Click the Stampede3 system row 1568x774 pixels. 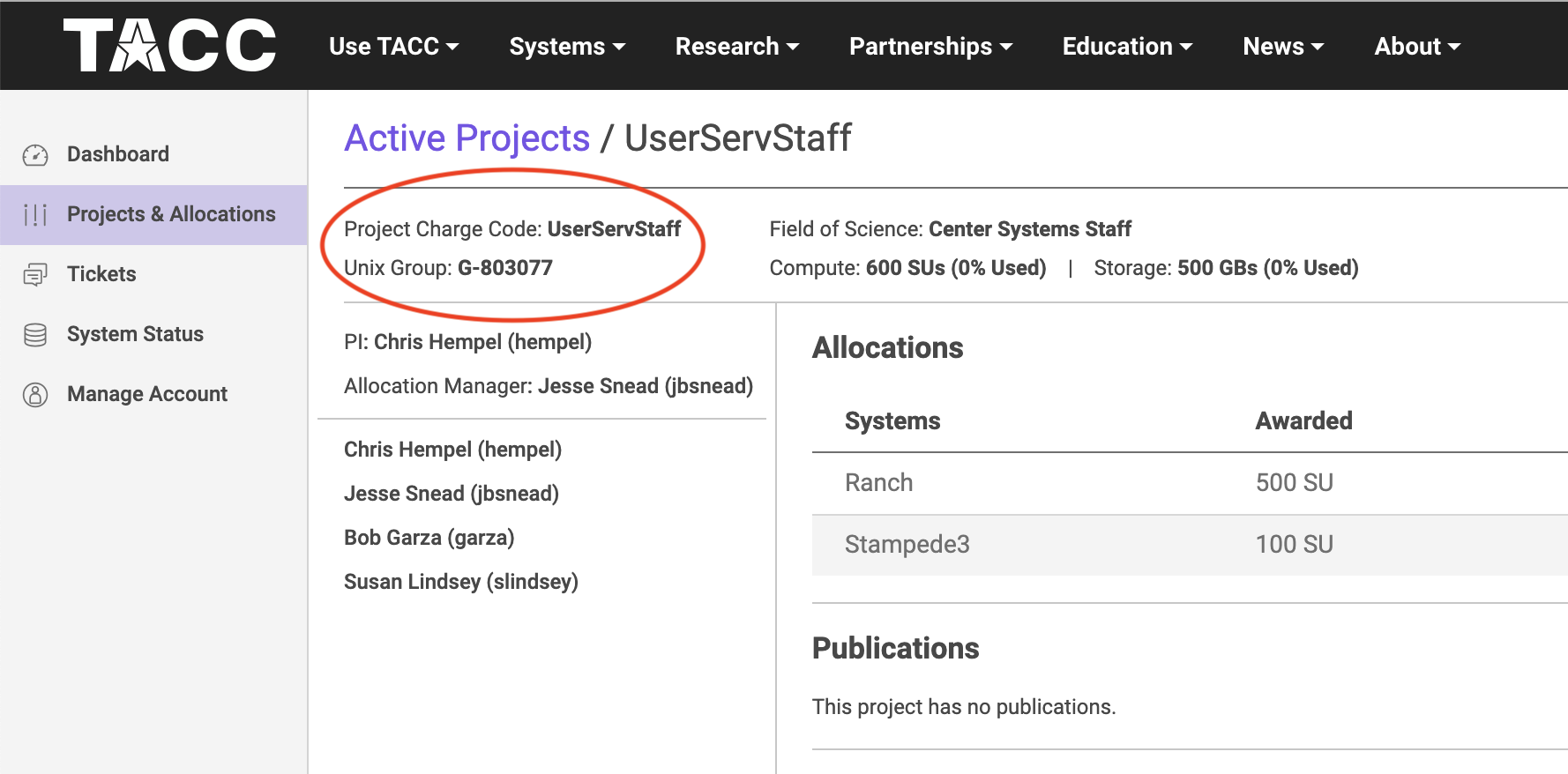click(x=1190, y=545)
